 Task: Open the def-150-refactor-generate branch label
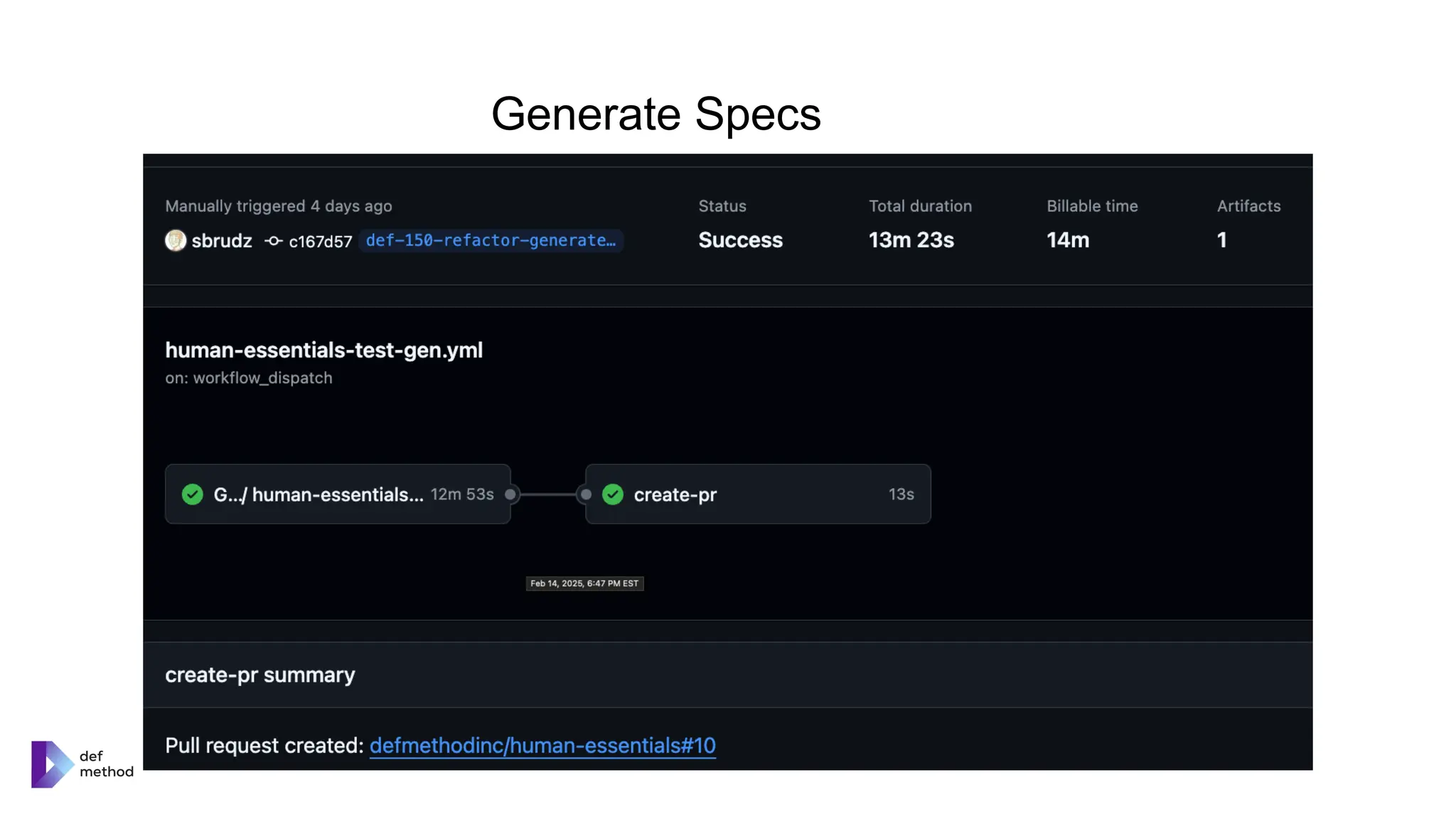(x=491, y=240)
